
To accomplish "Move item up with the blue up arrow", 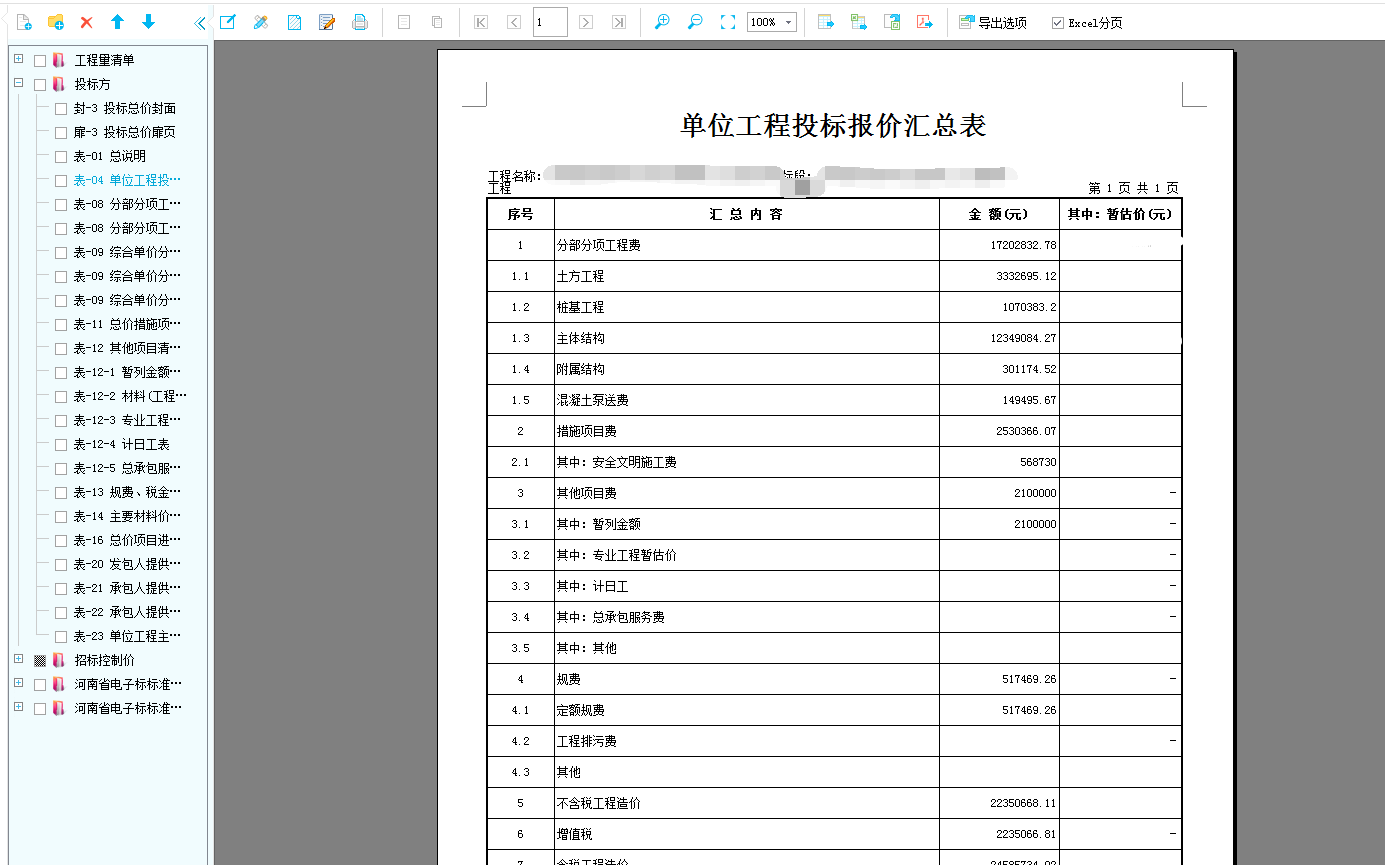I will click(117, 22).
